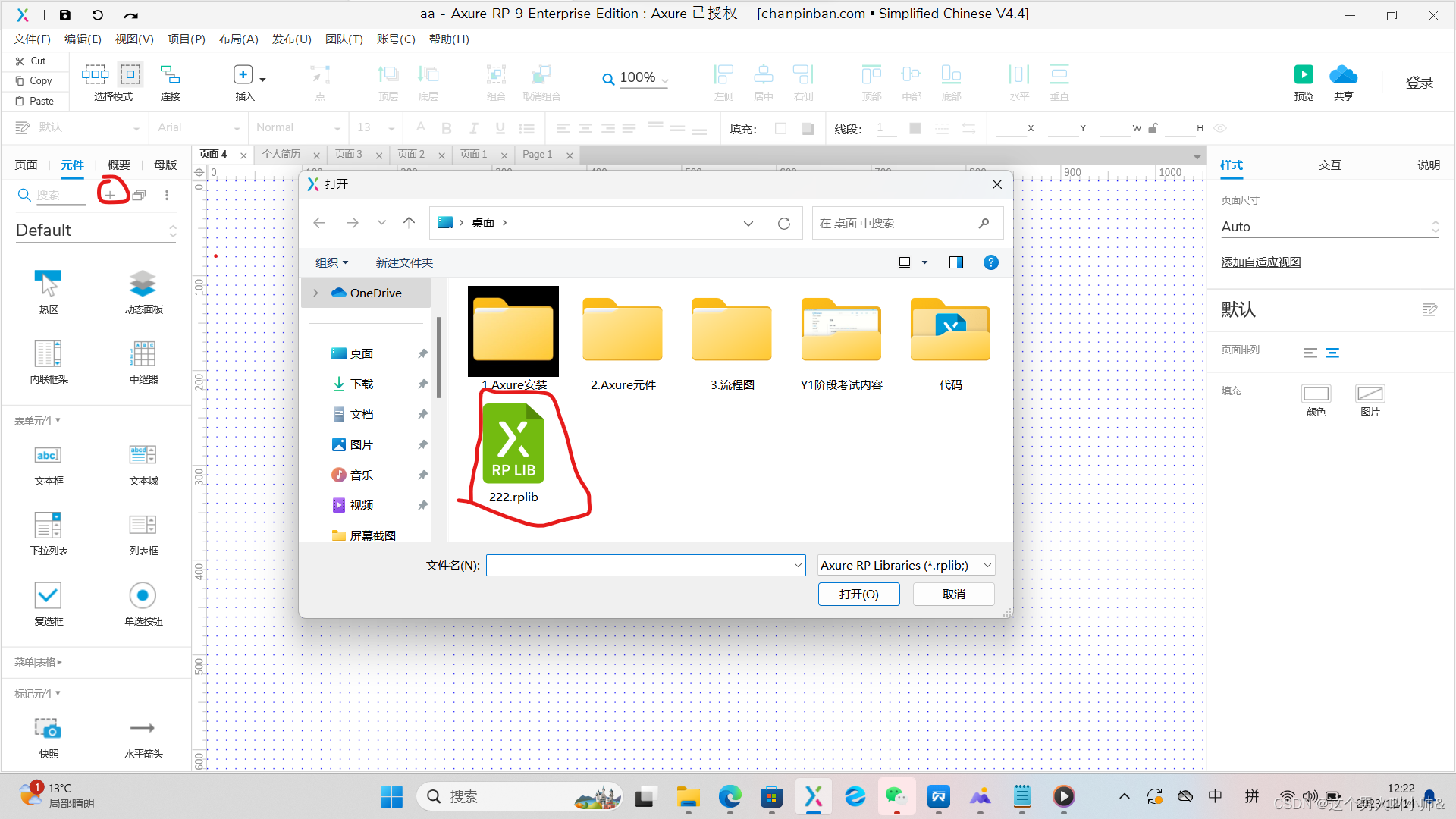Click the 添加自适应视图 link

pyautogui.click(x=1260, y=262)
